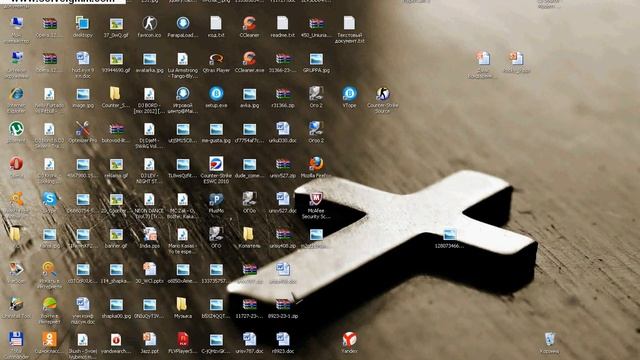
Task: Launch the Counter-Strike ESWC 2010 shortcut
Action: click(216, 164)
